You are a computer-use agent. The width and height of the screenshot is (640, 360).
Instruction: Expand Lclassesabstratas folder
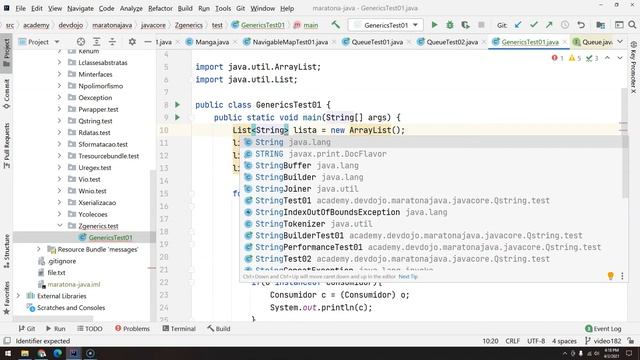60,62
